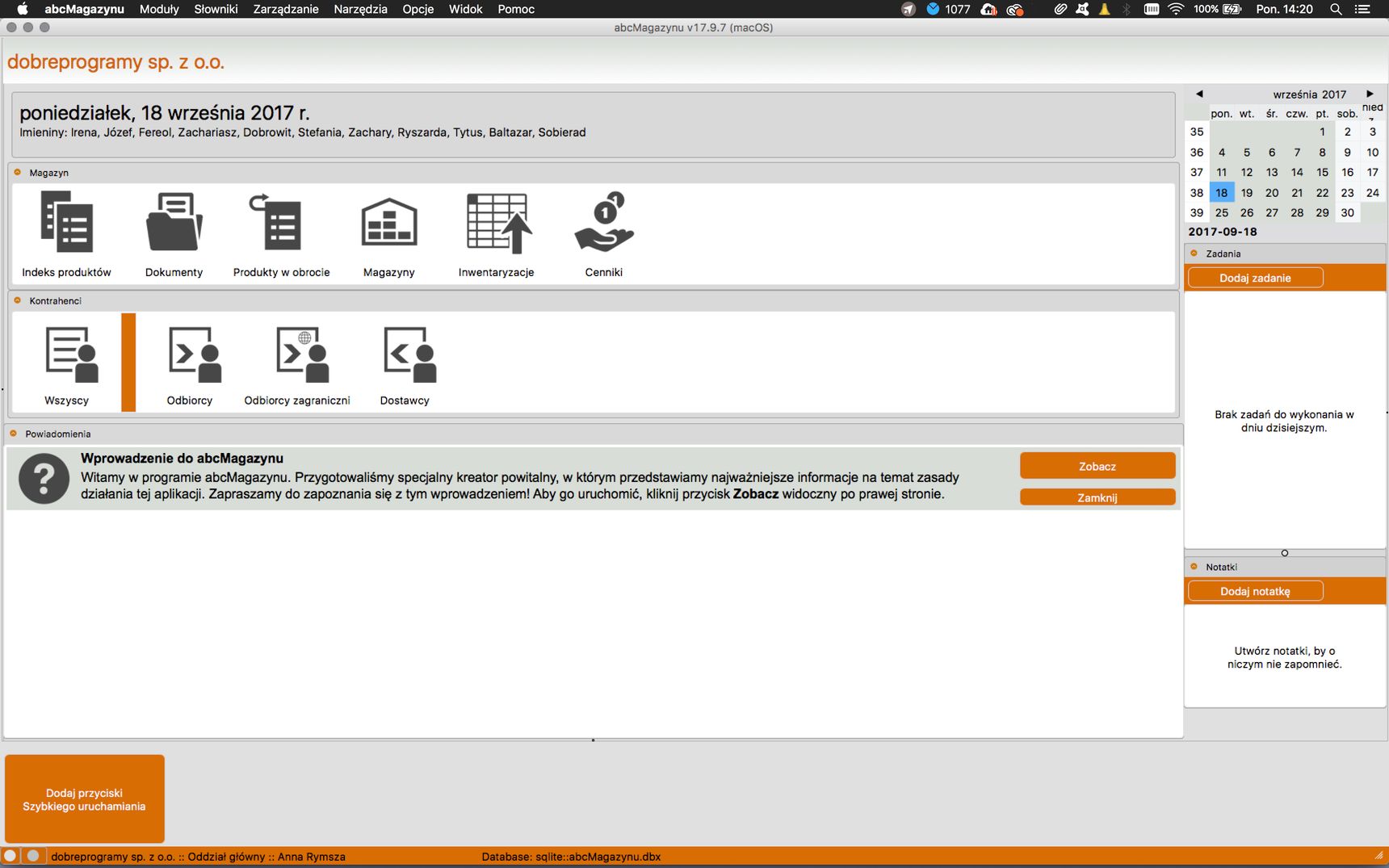Open the abcMagazynu application menu

[84, 9]
